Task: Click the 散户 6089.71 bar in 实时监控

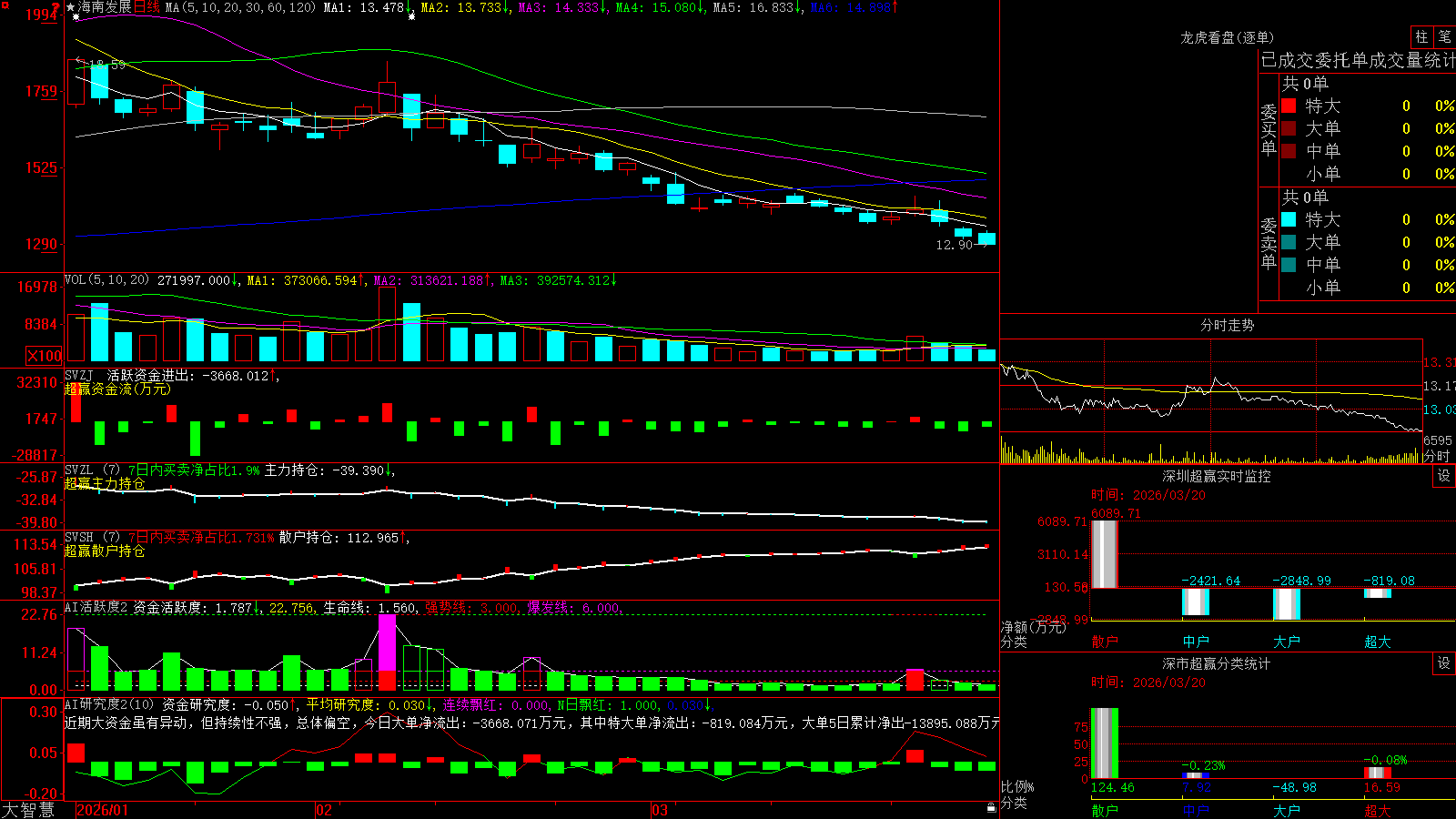Action: point(1104,554)
